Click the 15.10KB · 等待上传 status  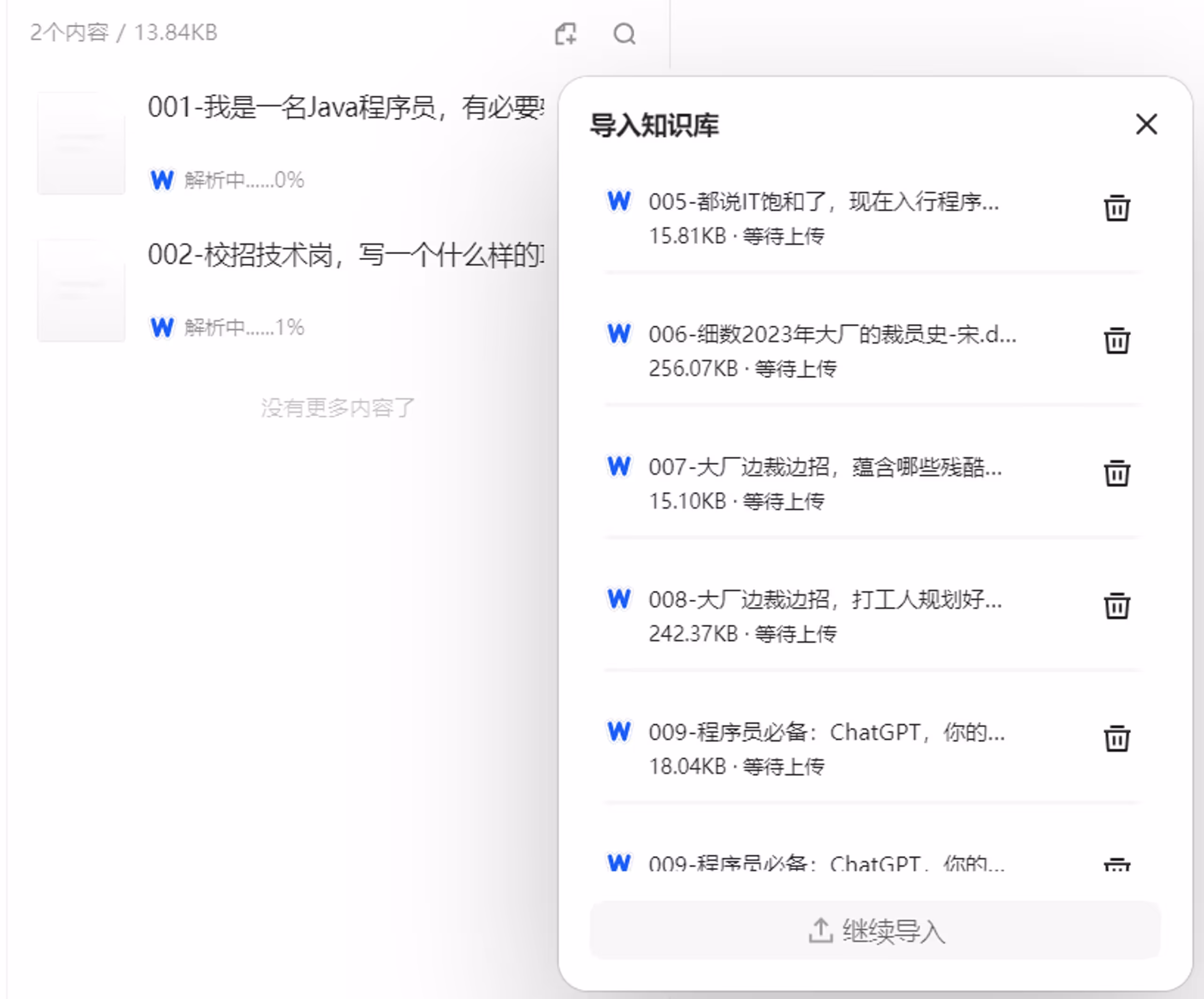point(737,501)
